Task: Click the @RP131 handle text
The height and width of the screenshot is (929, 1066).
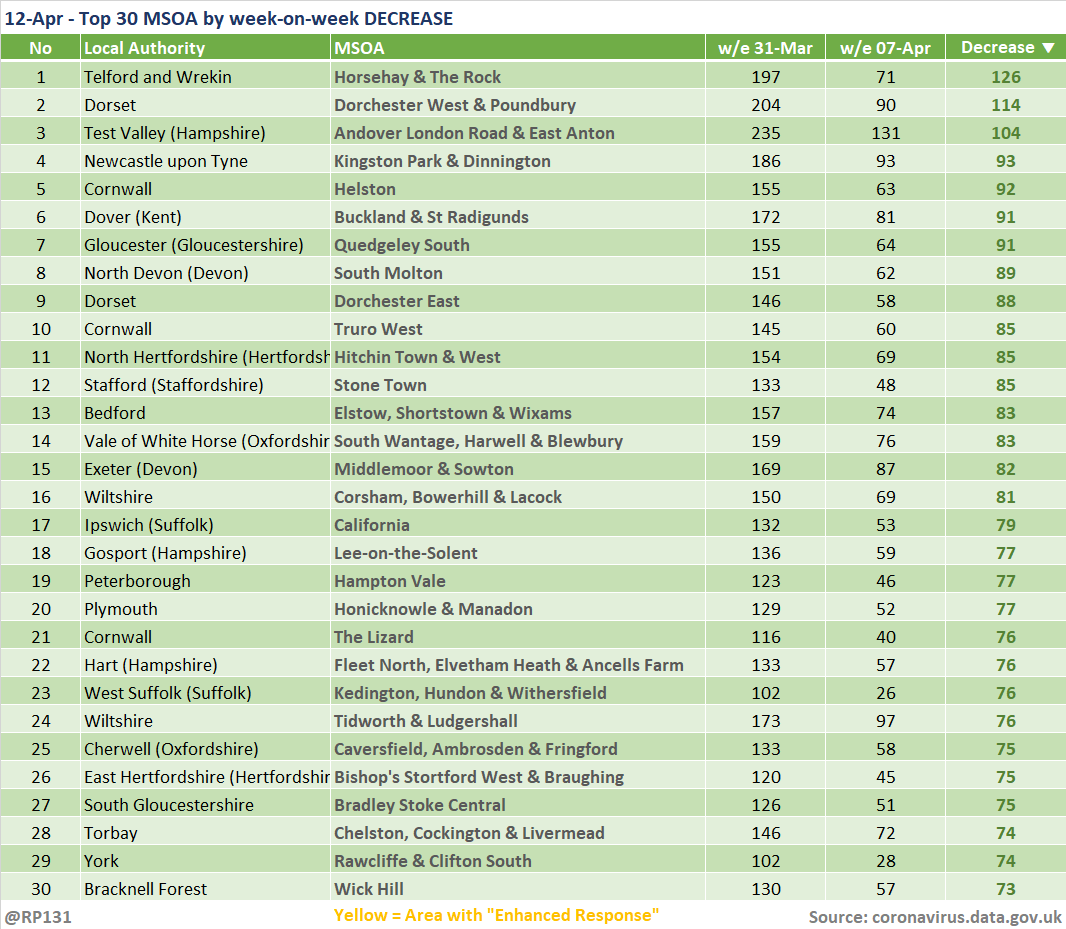Action: click(38, 916)
